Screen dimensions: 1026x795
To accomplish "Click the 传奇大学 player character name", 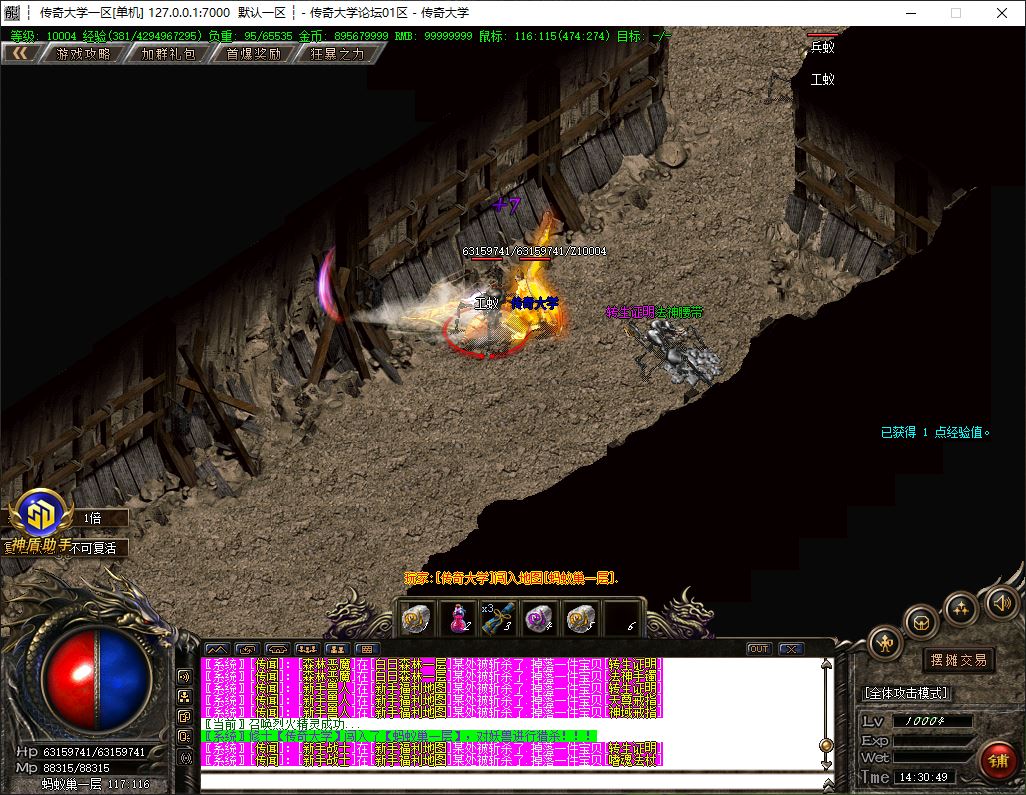I will pos(535,303).
